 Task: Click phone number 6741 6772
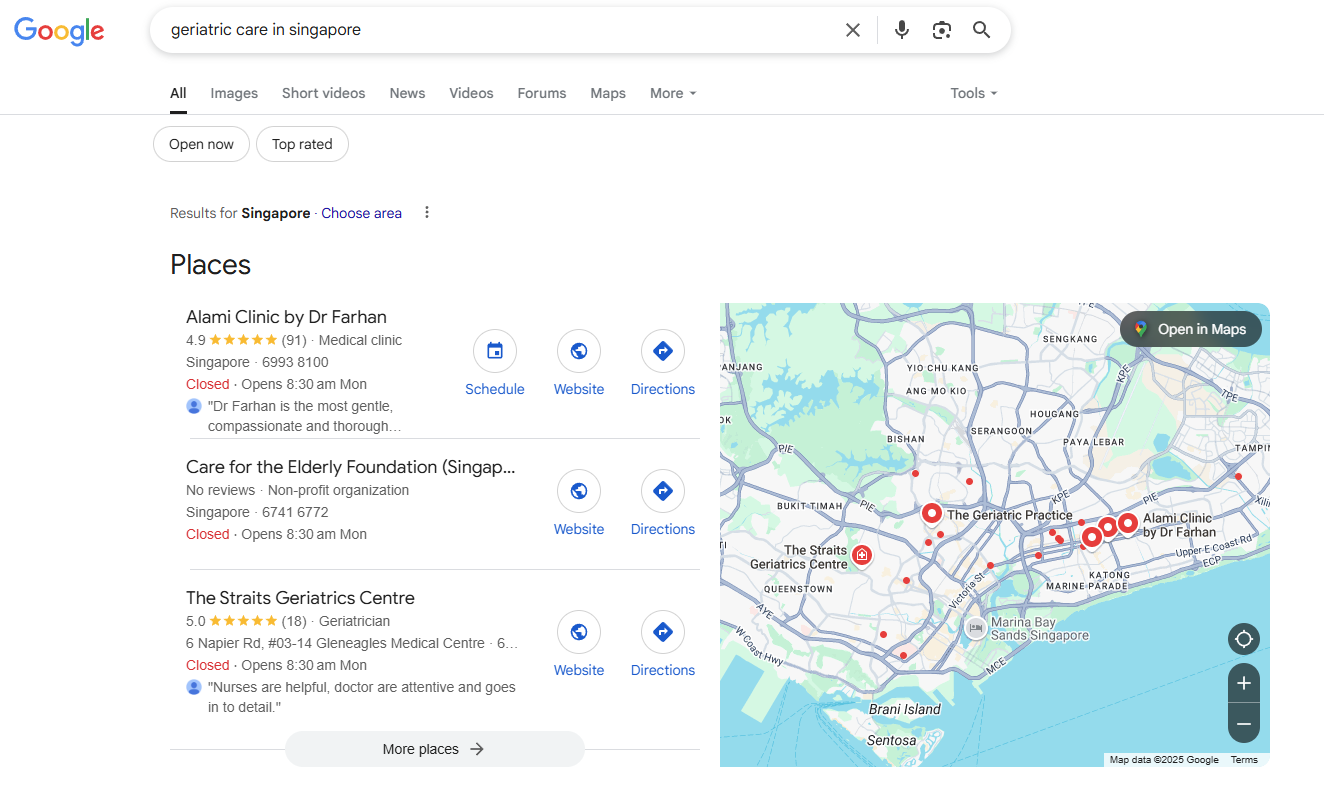coord(295,512)
